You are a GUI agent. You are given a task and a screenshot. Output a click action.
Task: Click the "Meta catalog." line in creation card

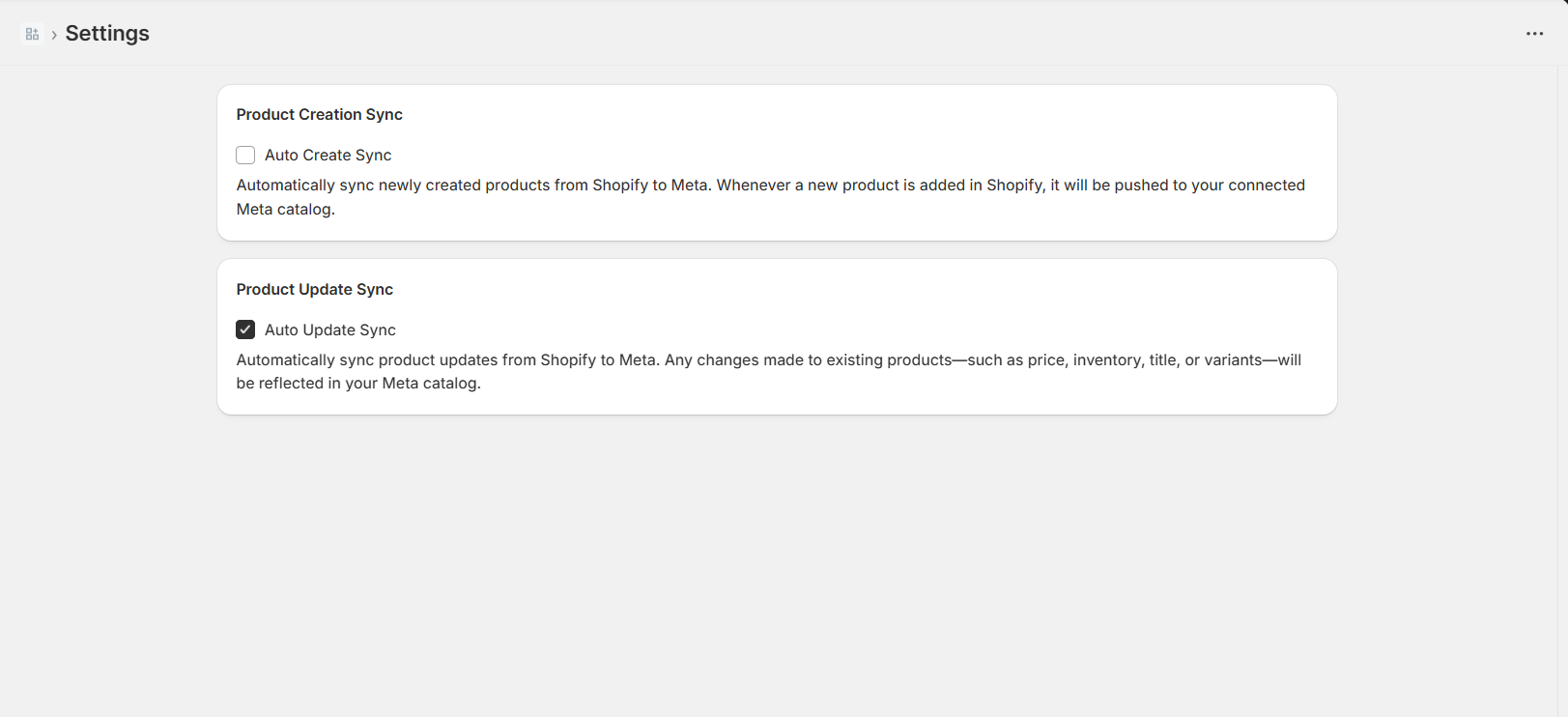pyautogui.click(x=285, y=210)
